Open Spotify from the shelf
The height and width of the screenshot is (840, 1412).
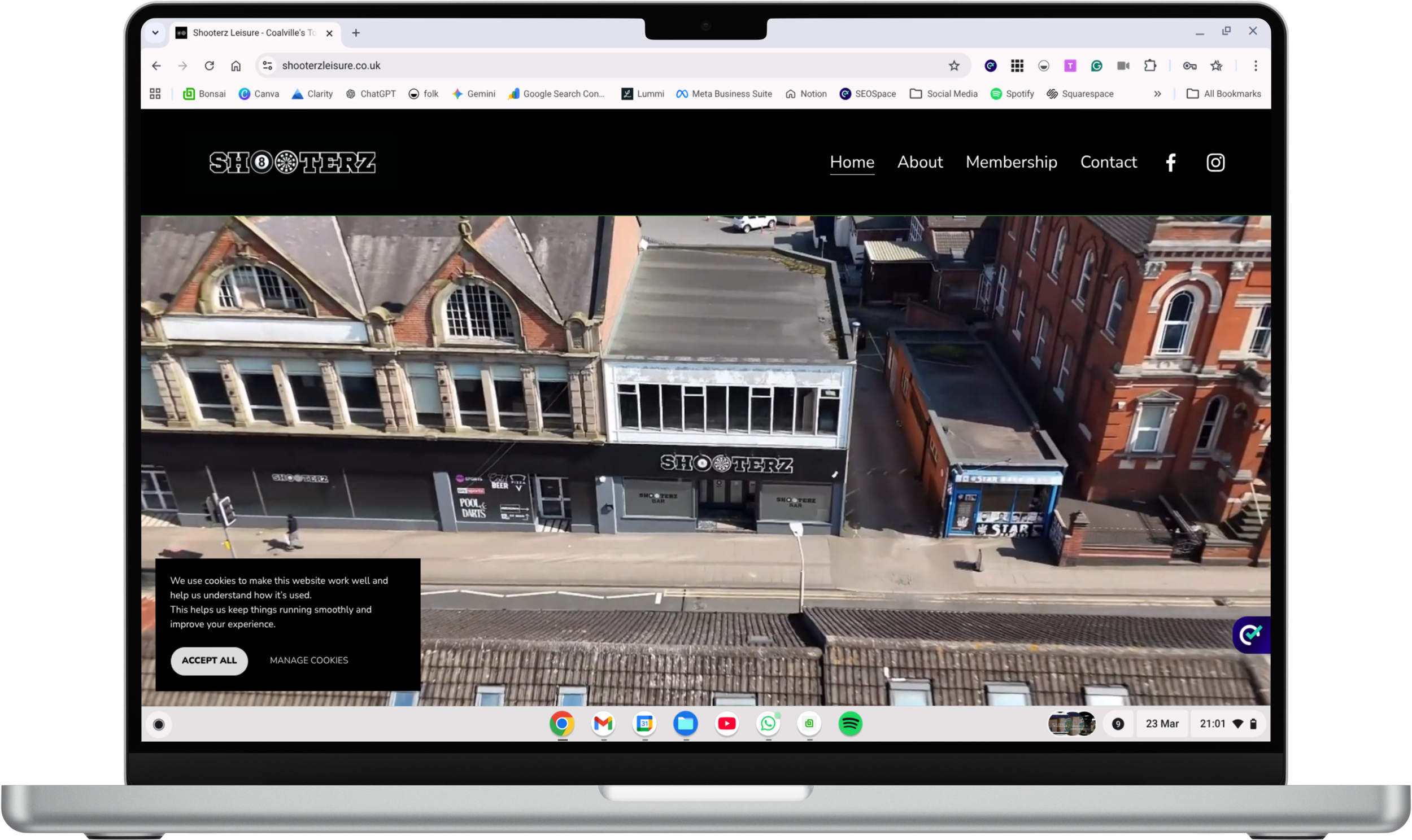click(x=850, y=723)
